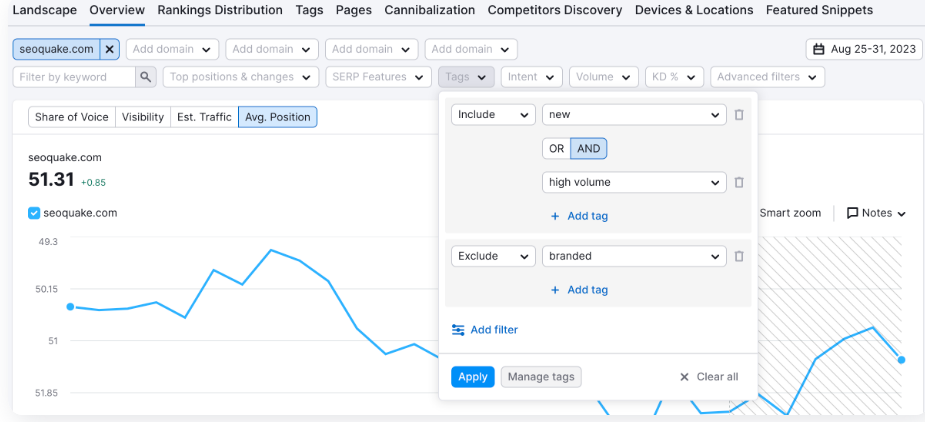Delete the 'branded' exclude tag row

point(739,256)
